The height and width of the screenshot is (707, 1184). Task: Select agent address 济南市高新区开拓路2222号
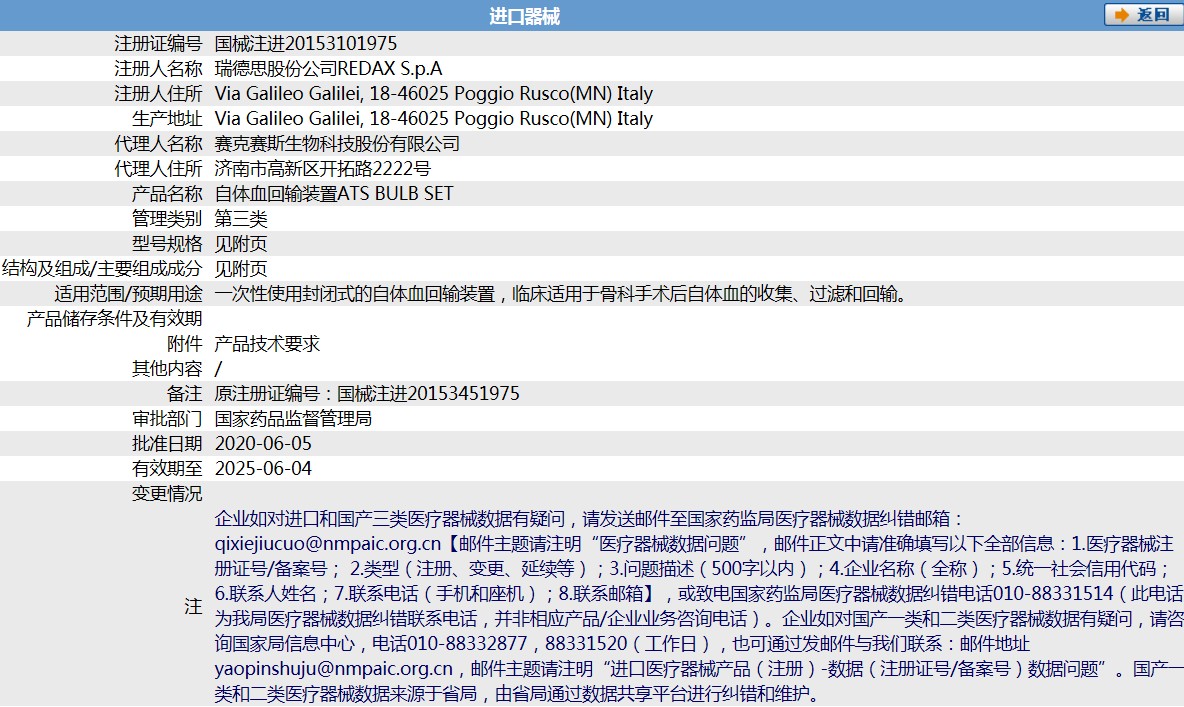(322, 168)
